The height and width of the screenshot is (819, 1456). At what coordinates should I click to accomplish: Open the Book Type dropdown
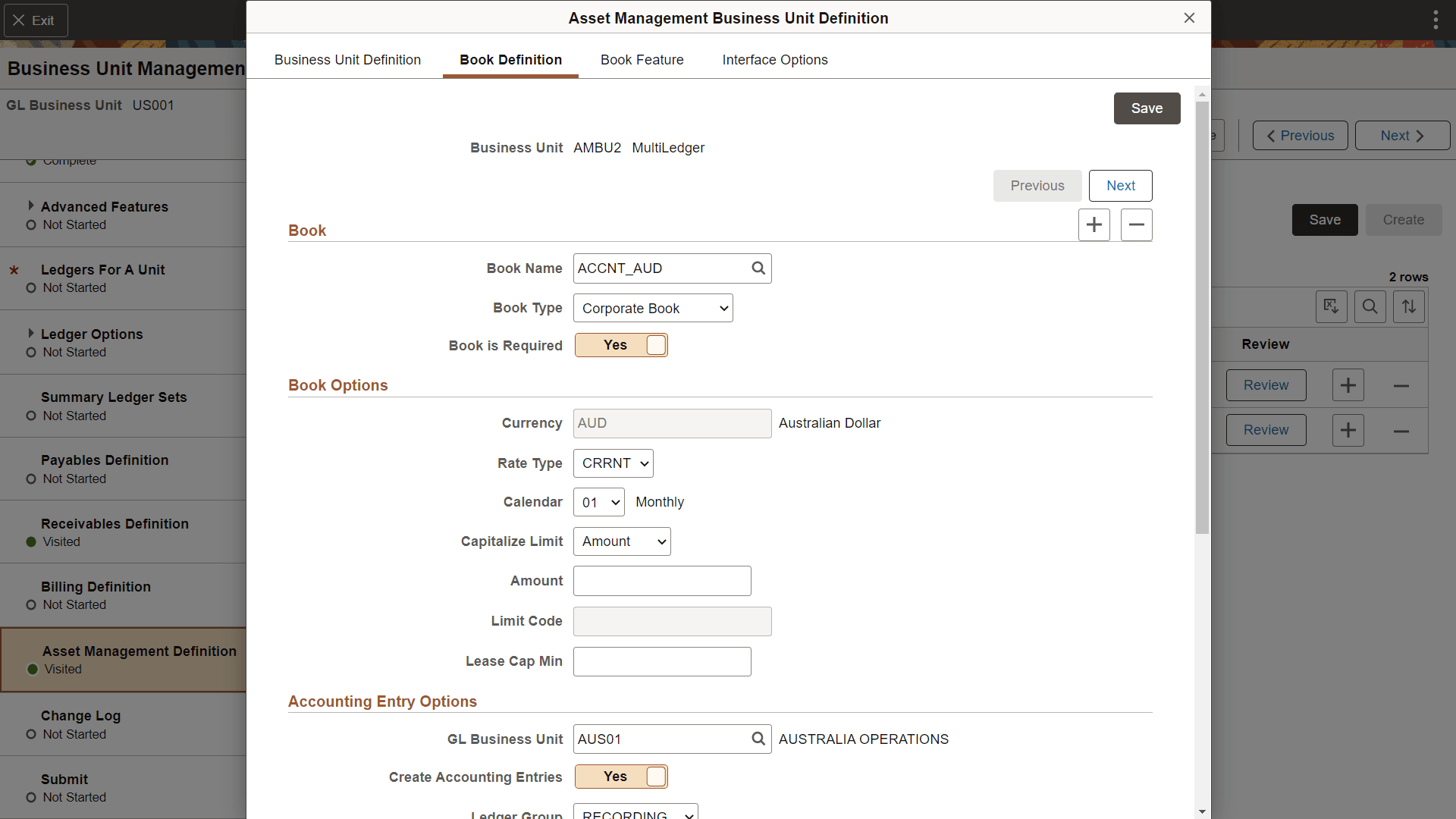(x=653, y=309)
